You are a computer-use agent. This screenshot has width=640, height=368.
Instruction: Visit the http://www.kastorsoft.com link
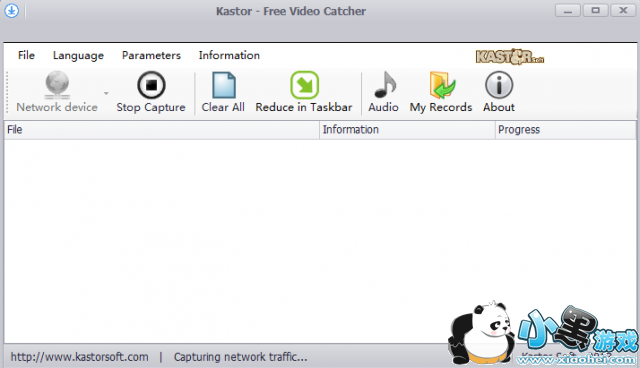coord(79,357)
